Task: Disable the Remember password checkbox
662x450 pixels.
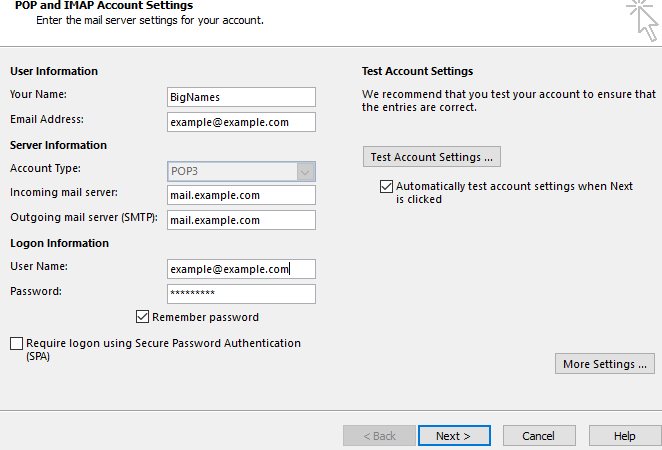Action: click(143, 317)
